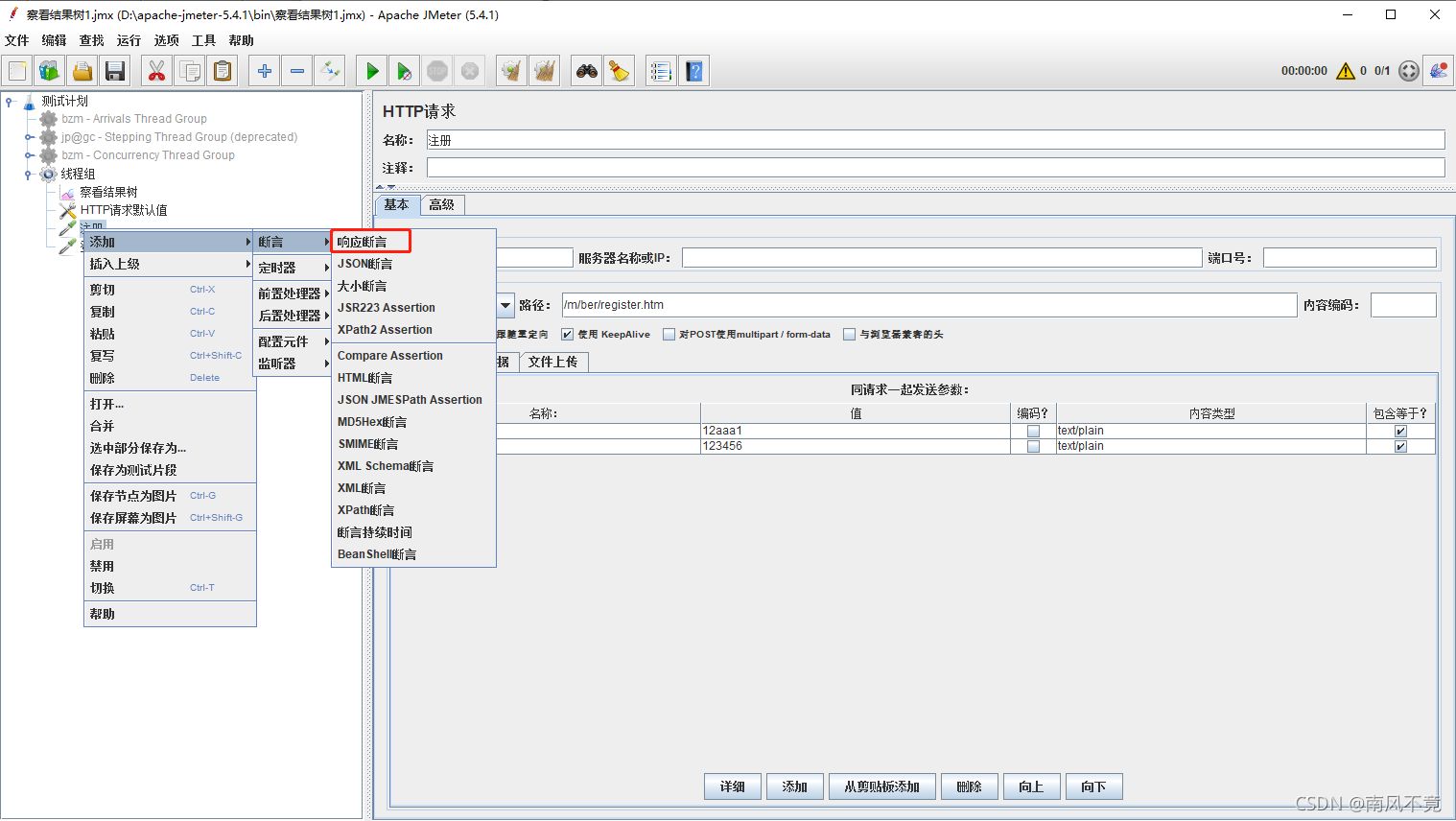The width and height of the screenshot is (1456, 821).
Task: Collapse the 测试计划 tree root
Action: (10, 101)
